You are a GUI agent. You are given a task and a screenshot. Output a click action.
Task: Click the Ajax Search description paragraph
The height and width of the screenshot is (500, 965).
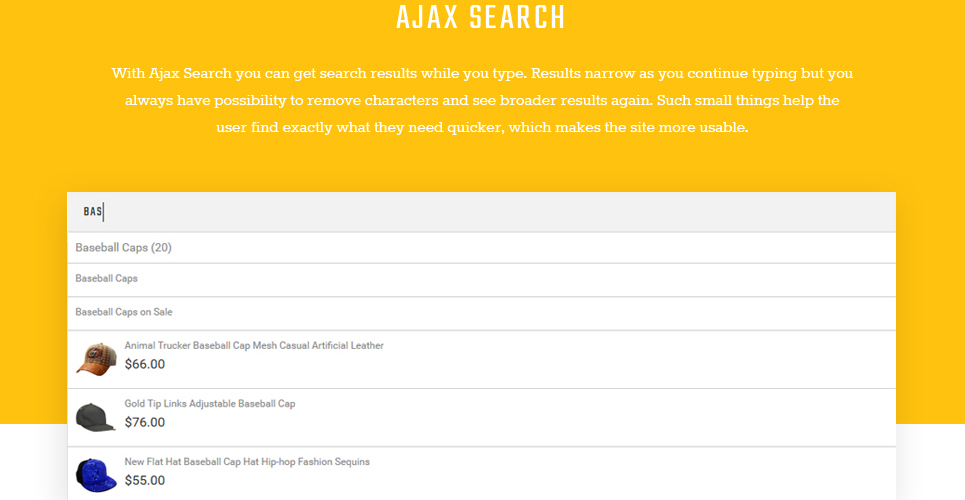pos(482,100)
